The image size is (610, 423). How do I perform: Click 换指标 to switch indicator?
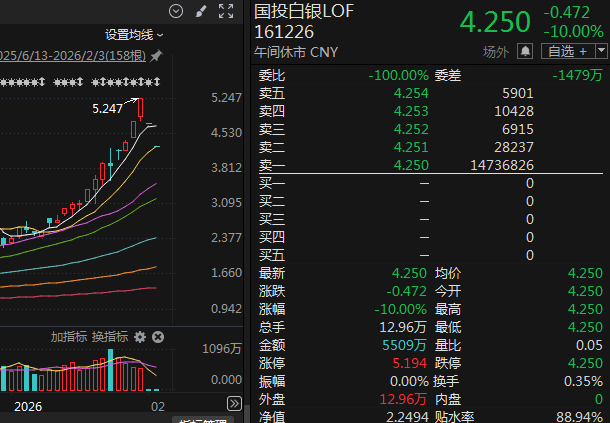pyautogui.click(x=109, y=336)
